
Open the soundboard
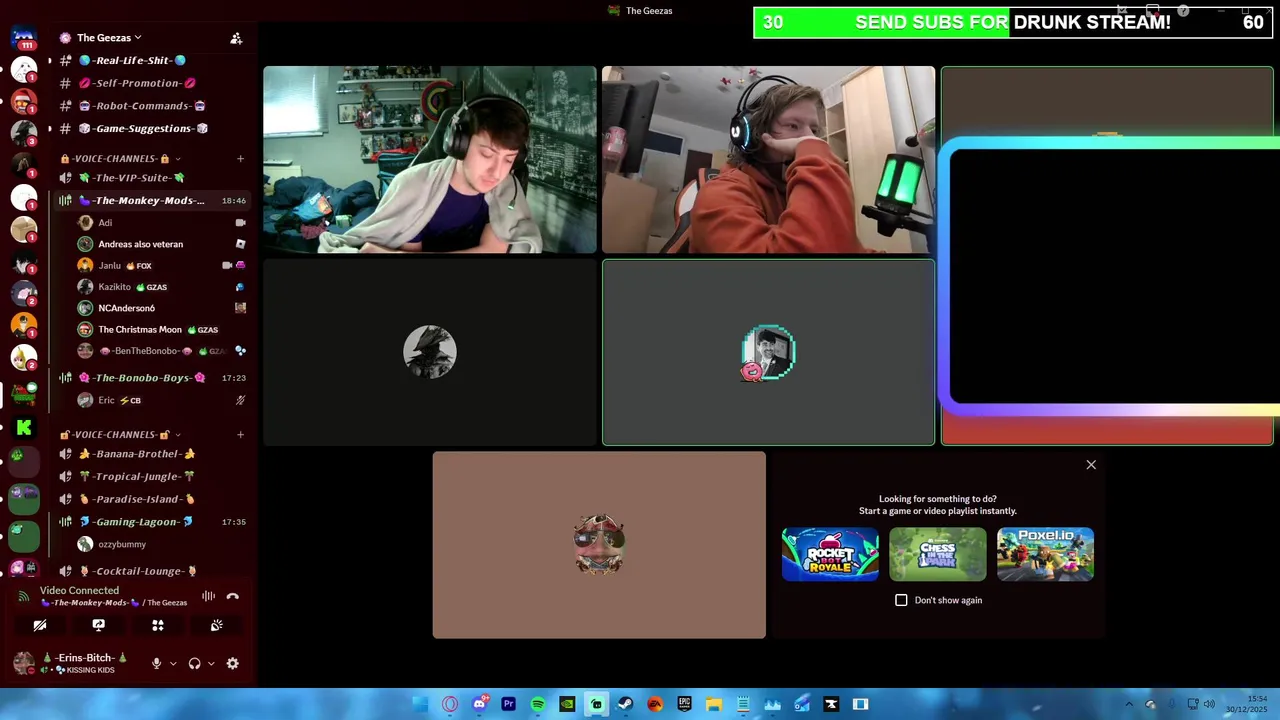coord(216,625)
